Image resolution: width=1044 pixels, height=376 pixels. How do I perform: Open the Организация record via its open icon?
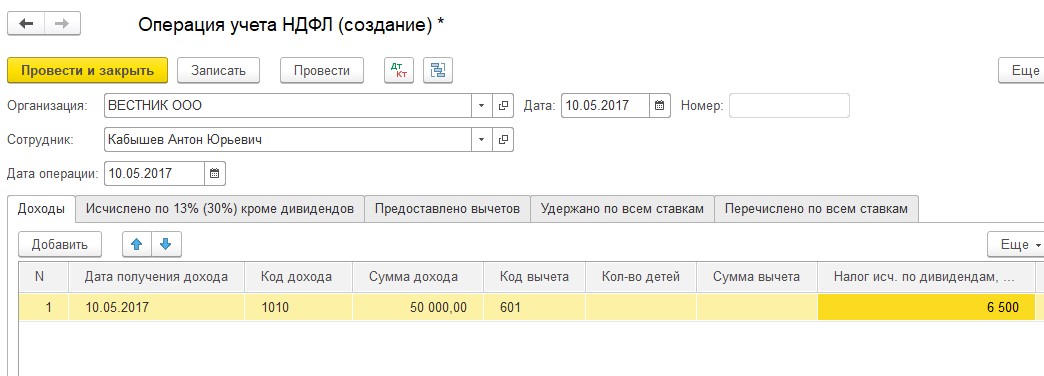(x=503, y=106)
